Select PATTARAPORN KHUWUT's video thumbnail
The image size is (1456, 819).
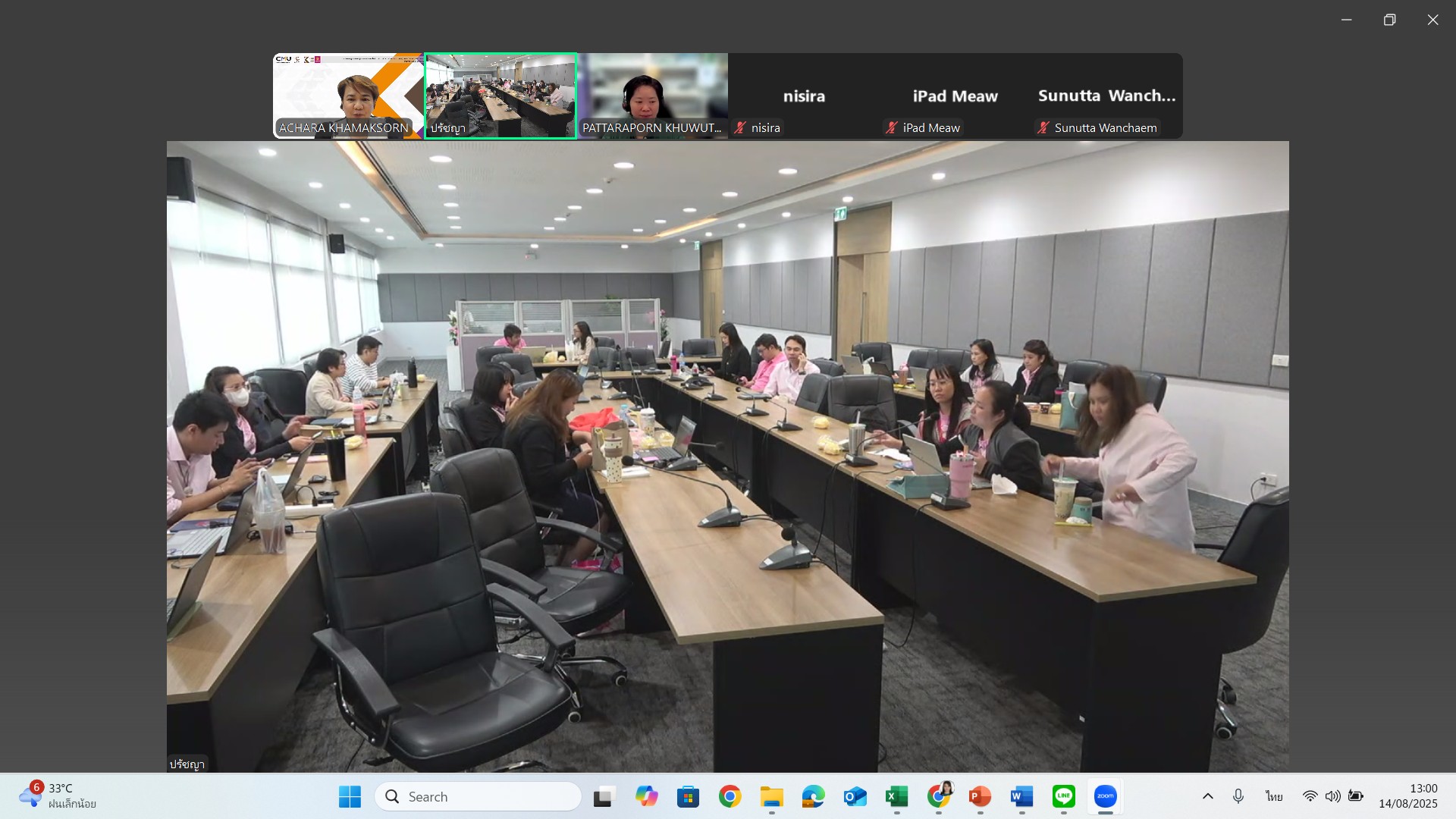[652, 96]
